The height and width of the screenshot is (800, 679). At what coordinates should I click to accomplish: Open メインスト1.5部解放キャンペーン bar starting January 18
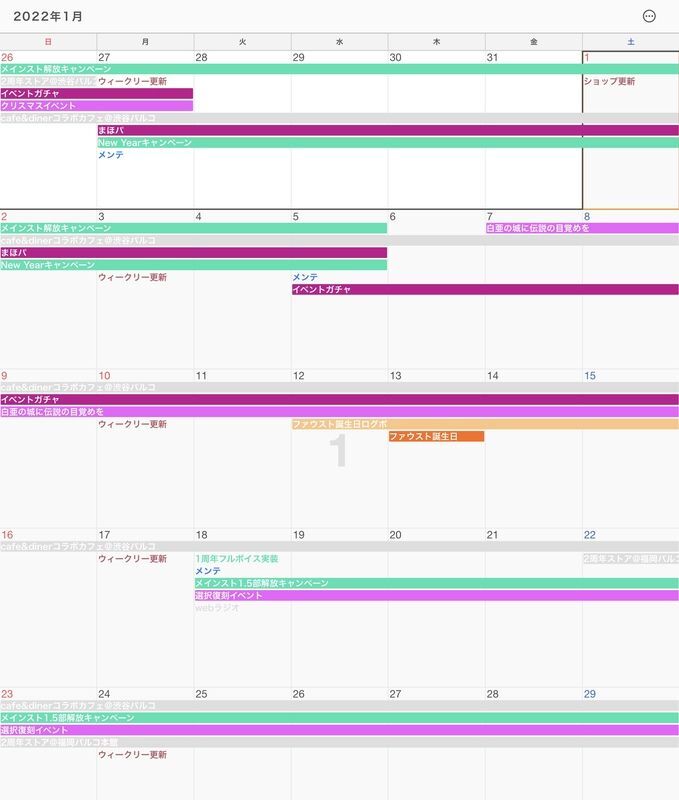pyautogui.click(x=436, y=583)
